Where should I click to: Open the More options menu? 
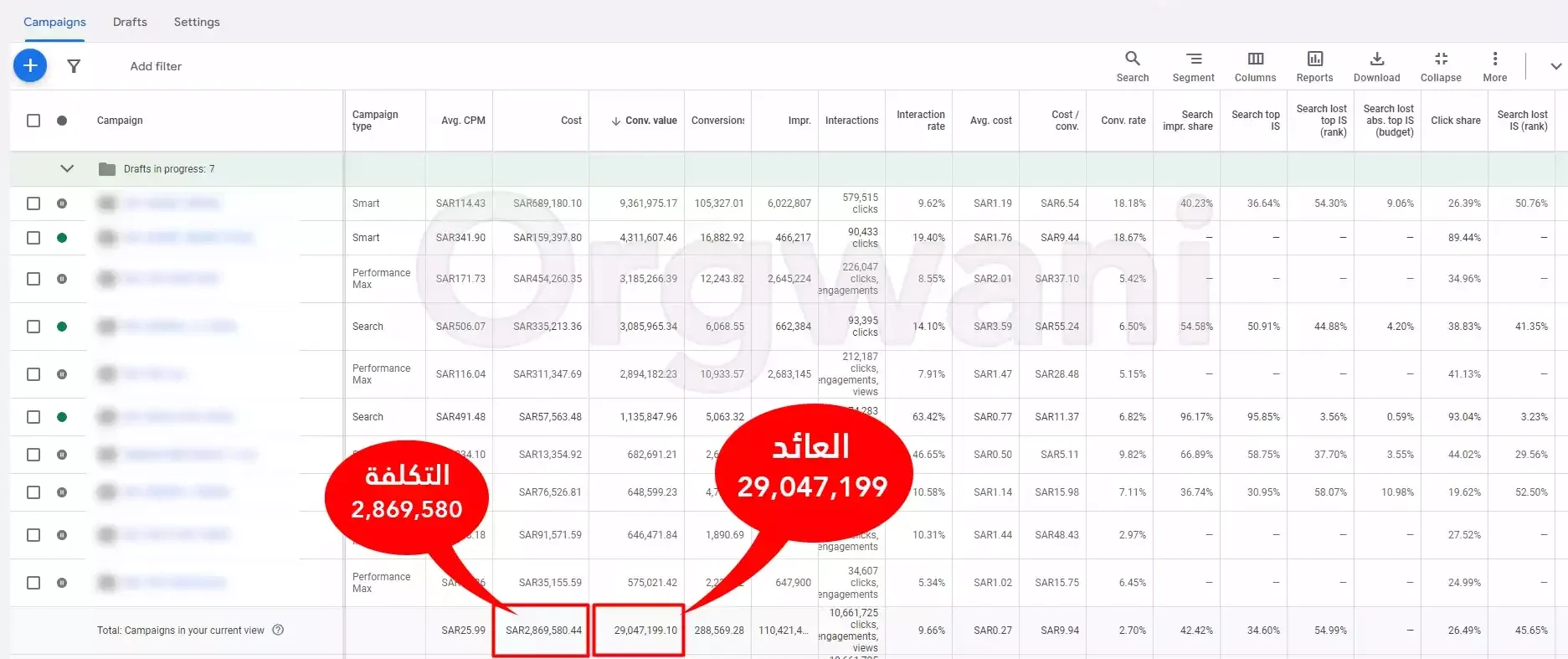pos(1494,66)
